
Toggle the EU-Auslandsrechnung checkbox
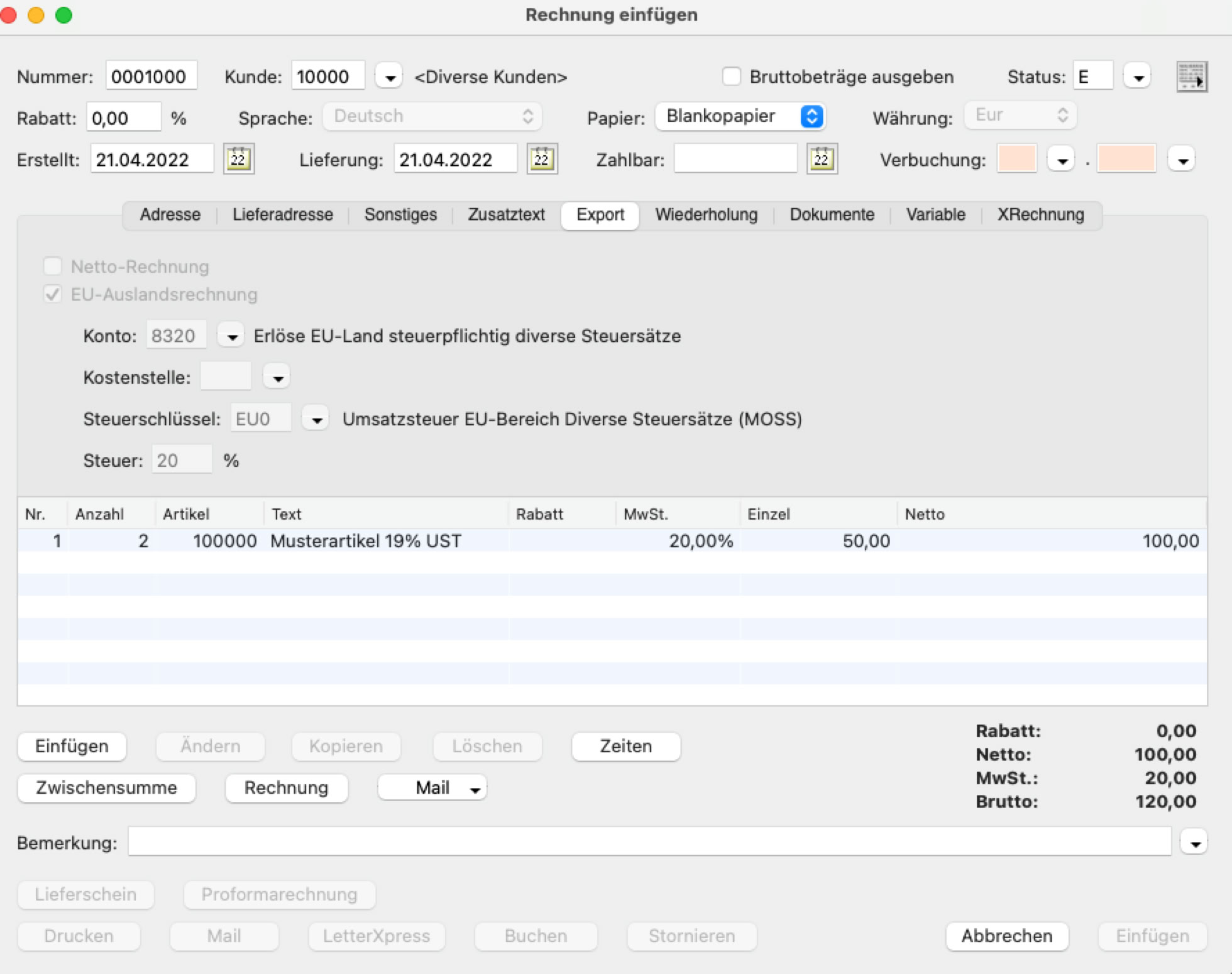53,294
